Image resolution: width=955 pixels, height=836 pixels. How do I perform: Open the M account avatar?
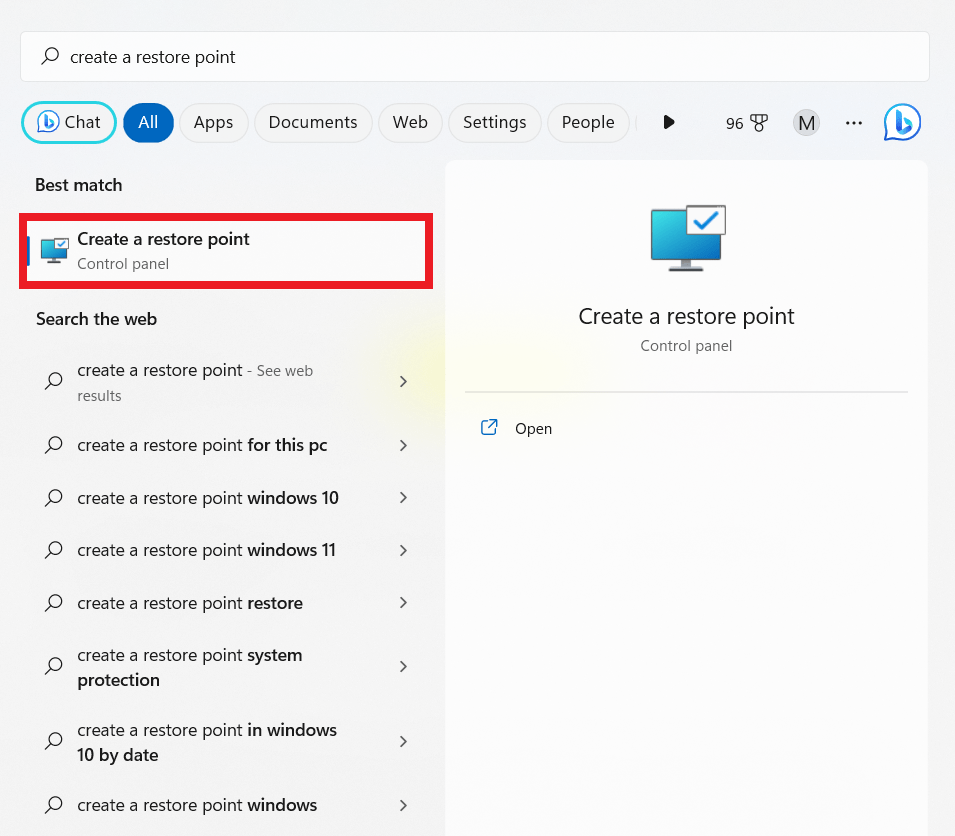[x=806, y=122]
